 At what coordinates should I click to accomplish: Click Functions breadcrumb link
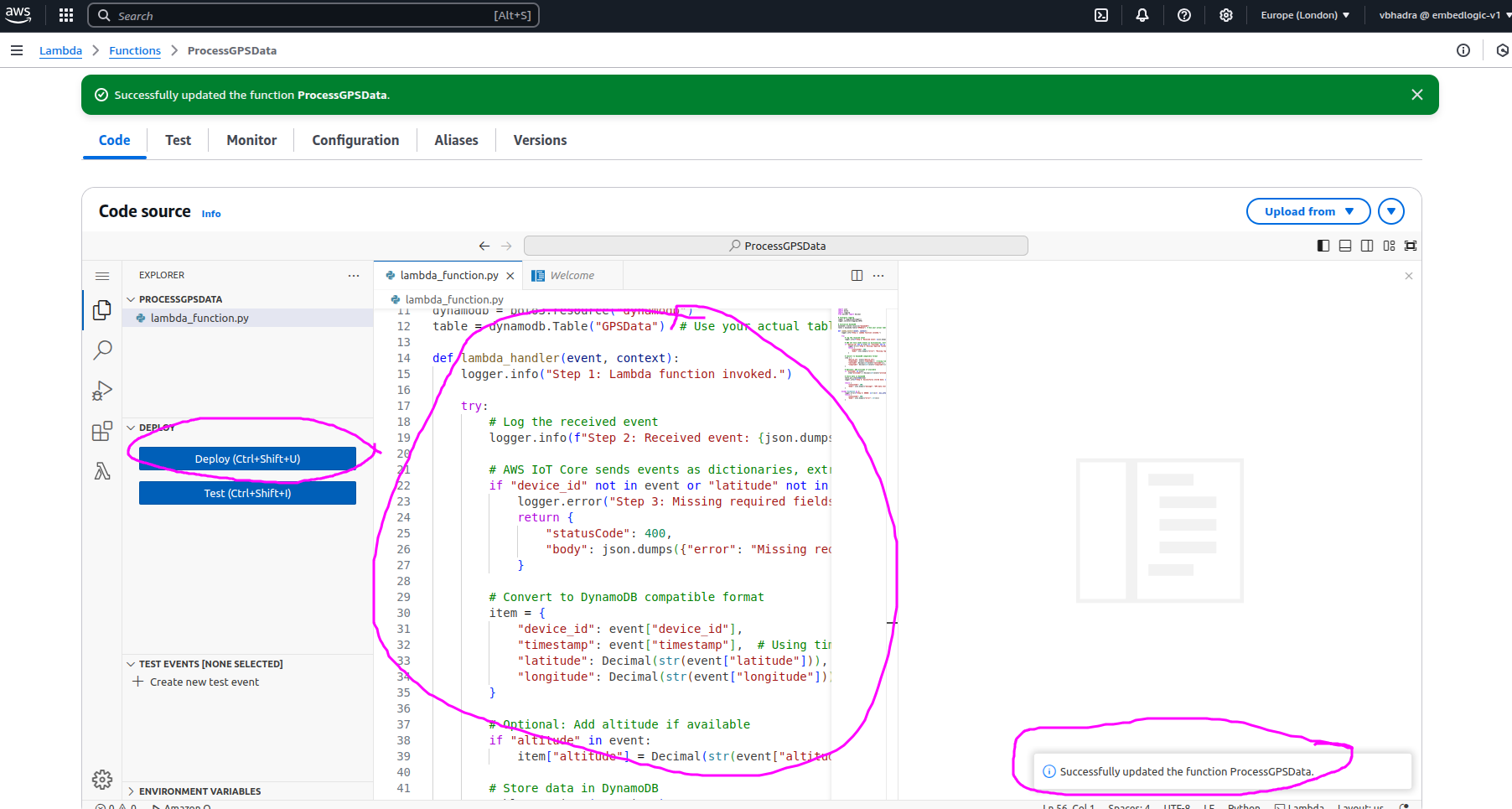pyautogui.click(x=135, y=50)
